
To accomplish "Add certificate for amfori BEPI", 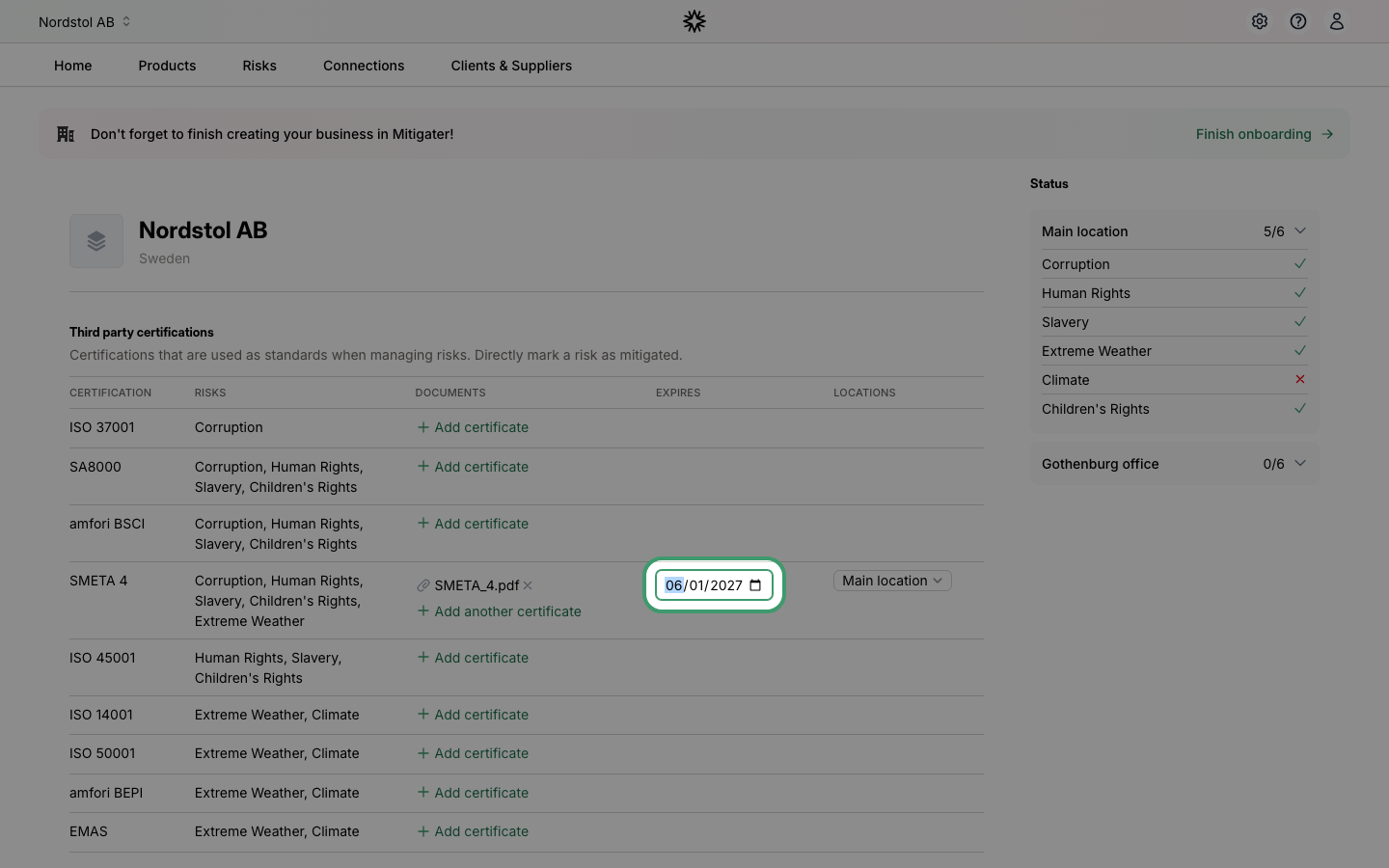I will [473, 793].
